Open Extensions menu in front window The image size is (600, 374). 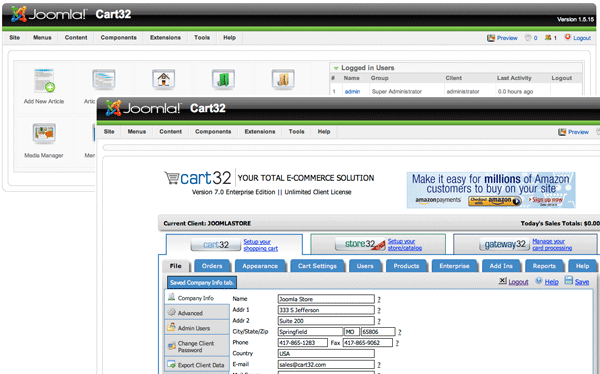[260, 131]
